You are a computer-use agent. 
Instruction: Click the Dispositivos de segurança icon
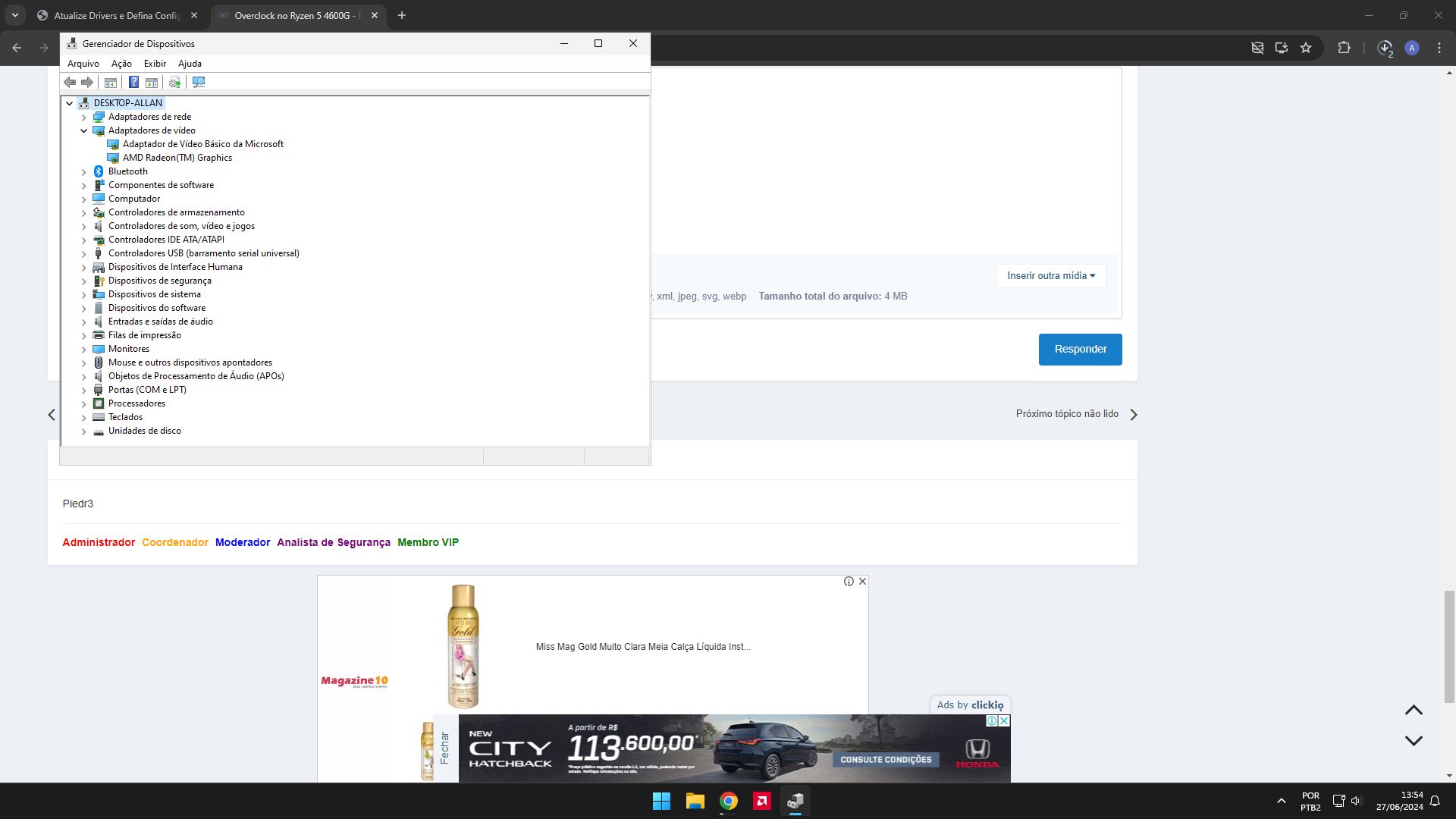[x=99, y=281]
